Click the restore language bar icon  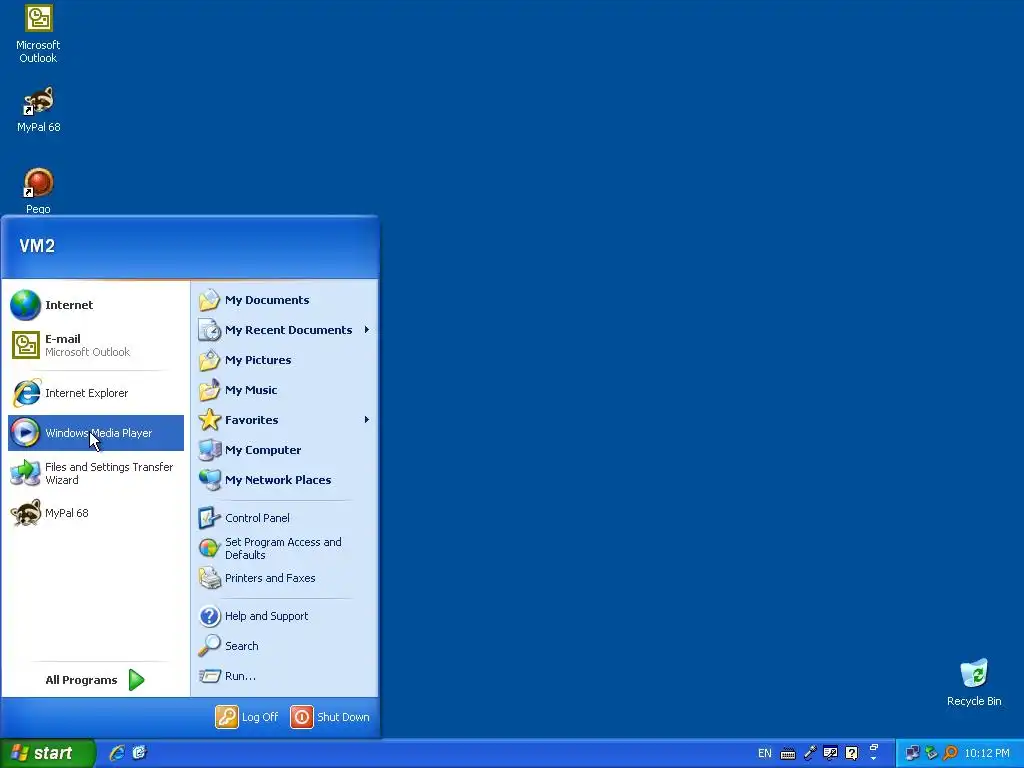874,748
